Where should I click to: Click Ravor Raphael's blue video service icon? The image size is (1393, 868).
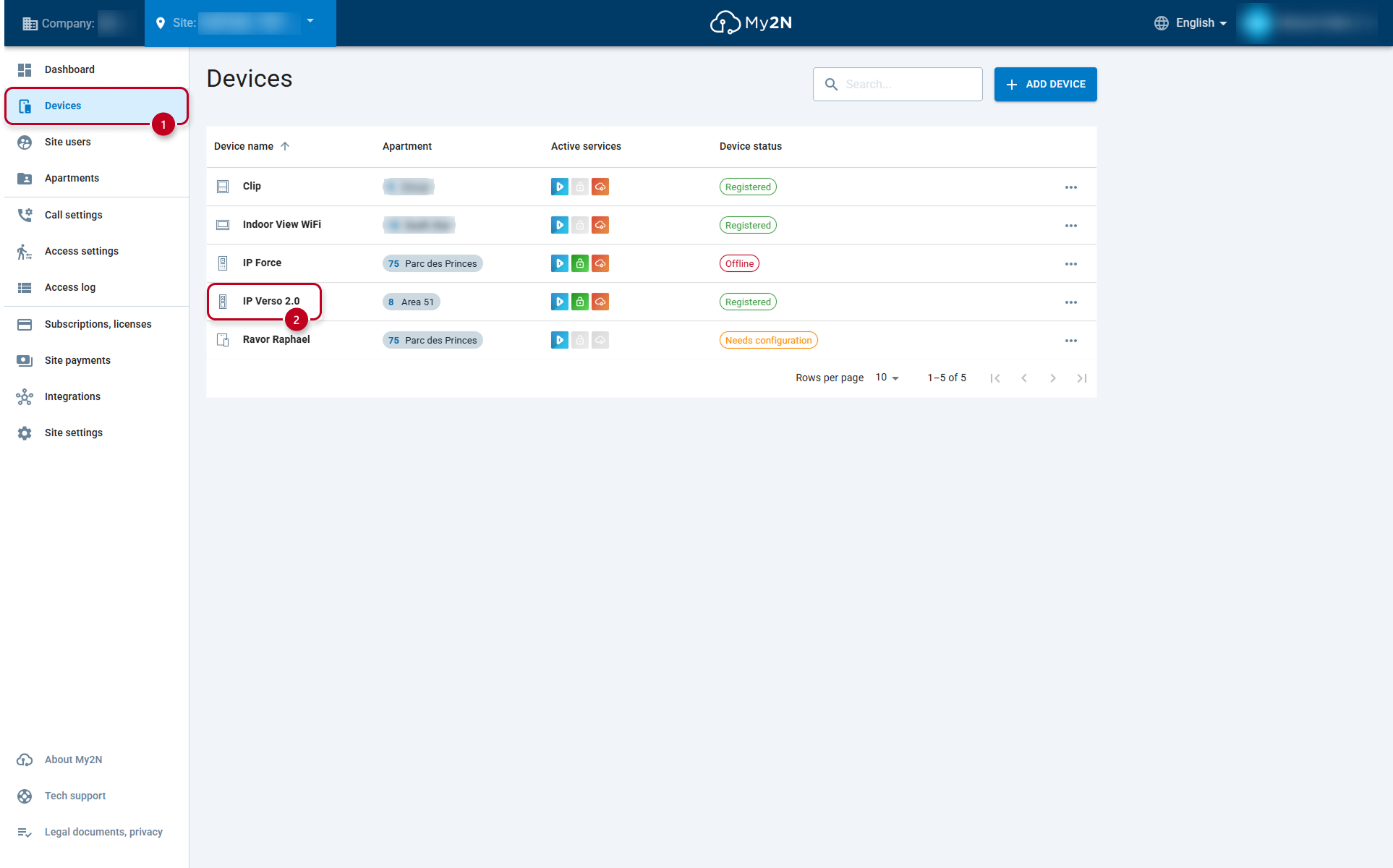point(560,340)
